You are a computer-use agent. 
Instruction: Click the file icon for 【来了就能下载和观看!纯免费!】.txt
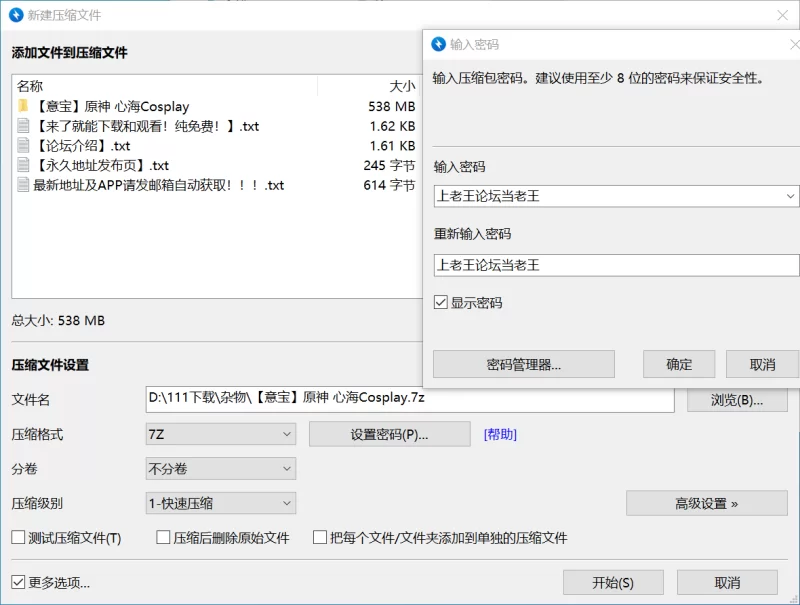click(23, 126)
